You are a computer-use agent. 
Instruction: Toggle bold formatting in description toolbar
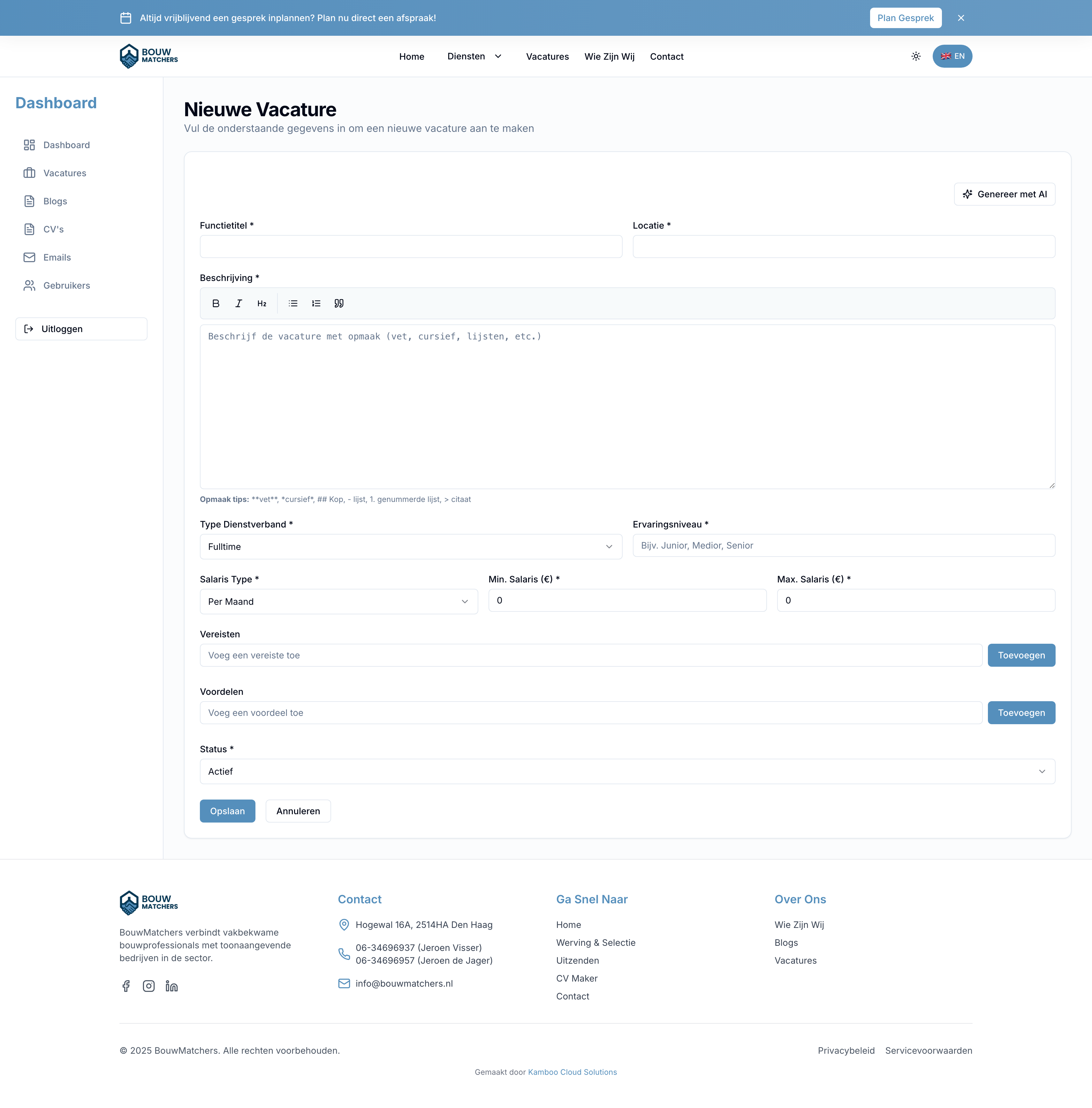pyautogui.click(x=216, y=303)
